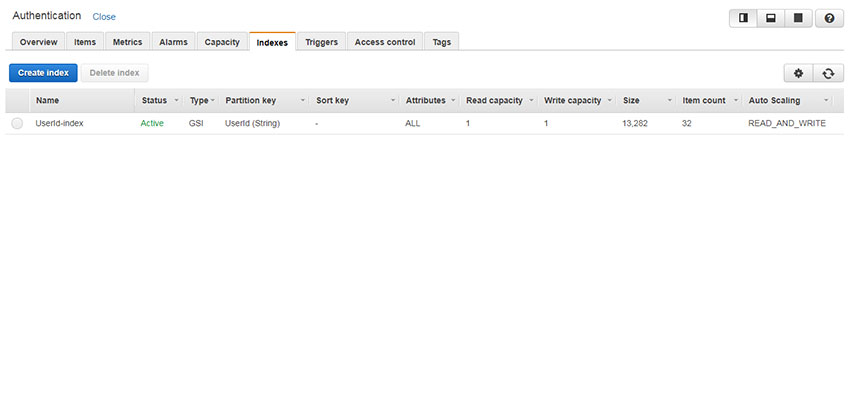
Task: Open Status column dropdown arrow
Action: pos(176,100)
